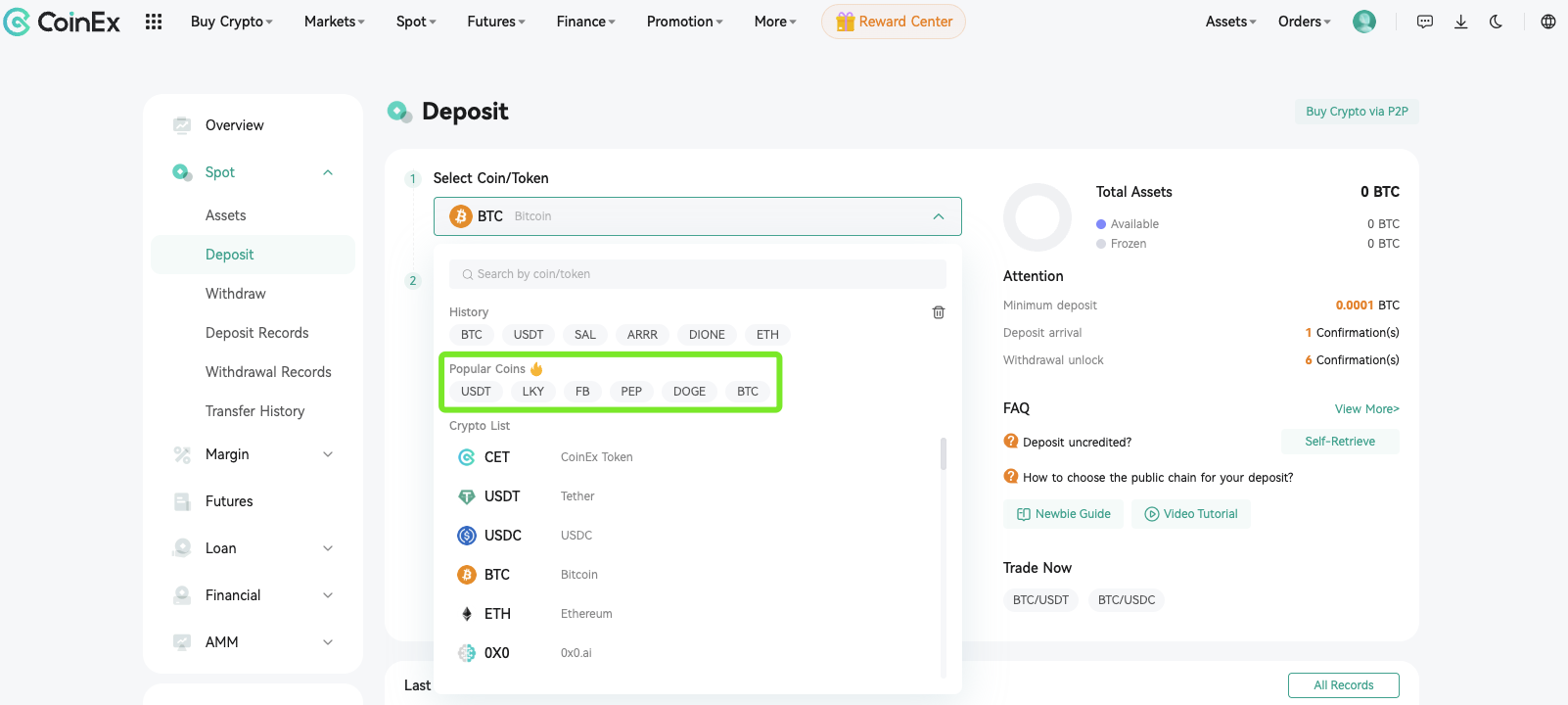Go to Assets in sidebar

[x=226, y=215]
